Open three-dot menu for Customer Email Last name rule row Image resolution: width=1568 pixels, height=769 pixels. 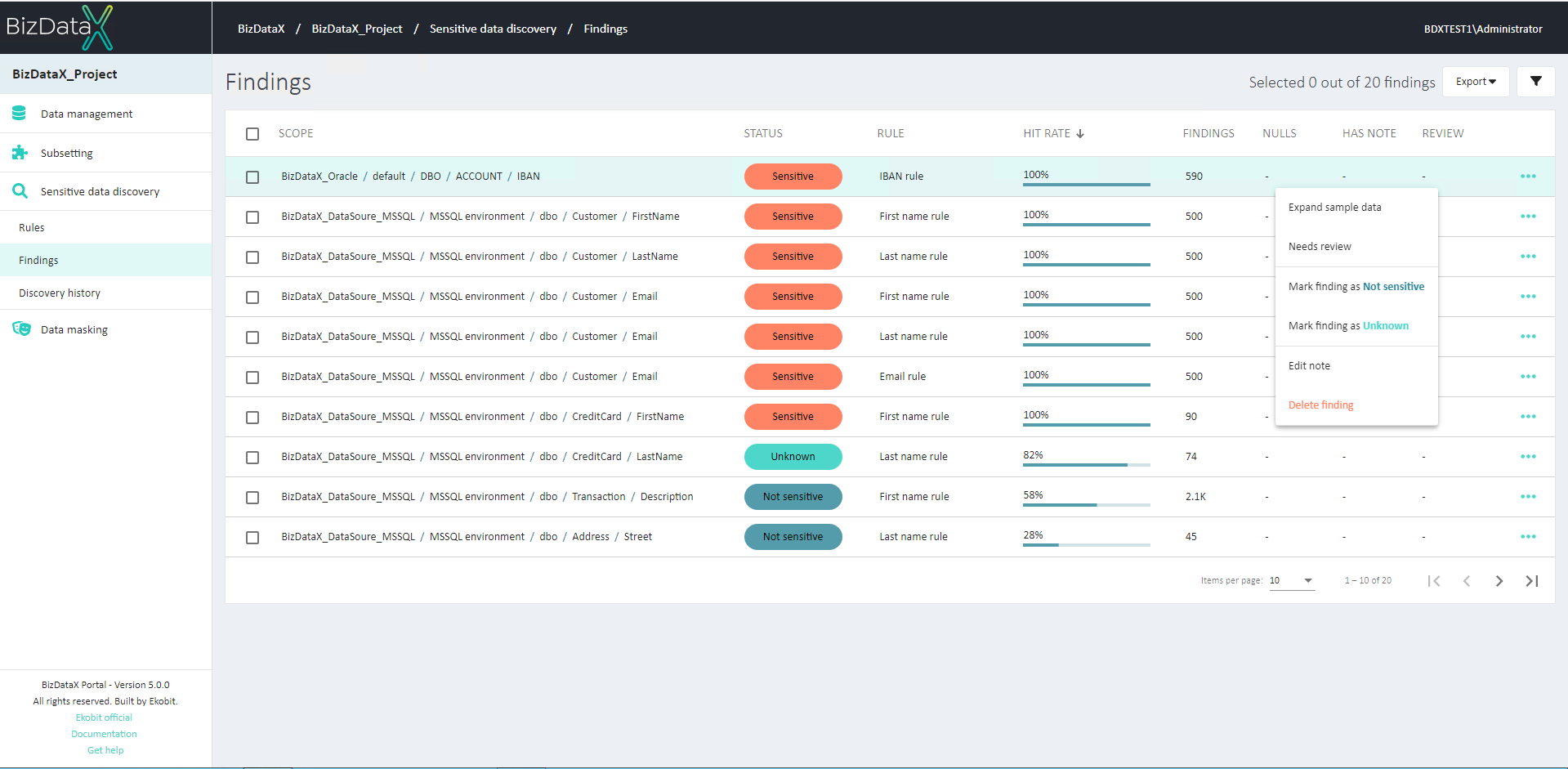coord(1528,337)
